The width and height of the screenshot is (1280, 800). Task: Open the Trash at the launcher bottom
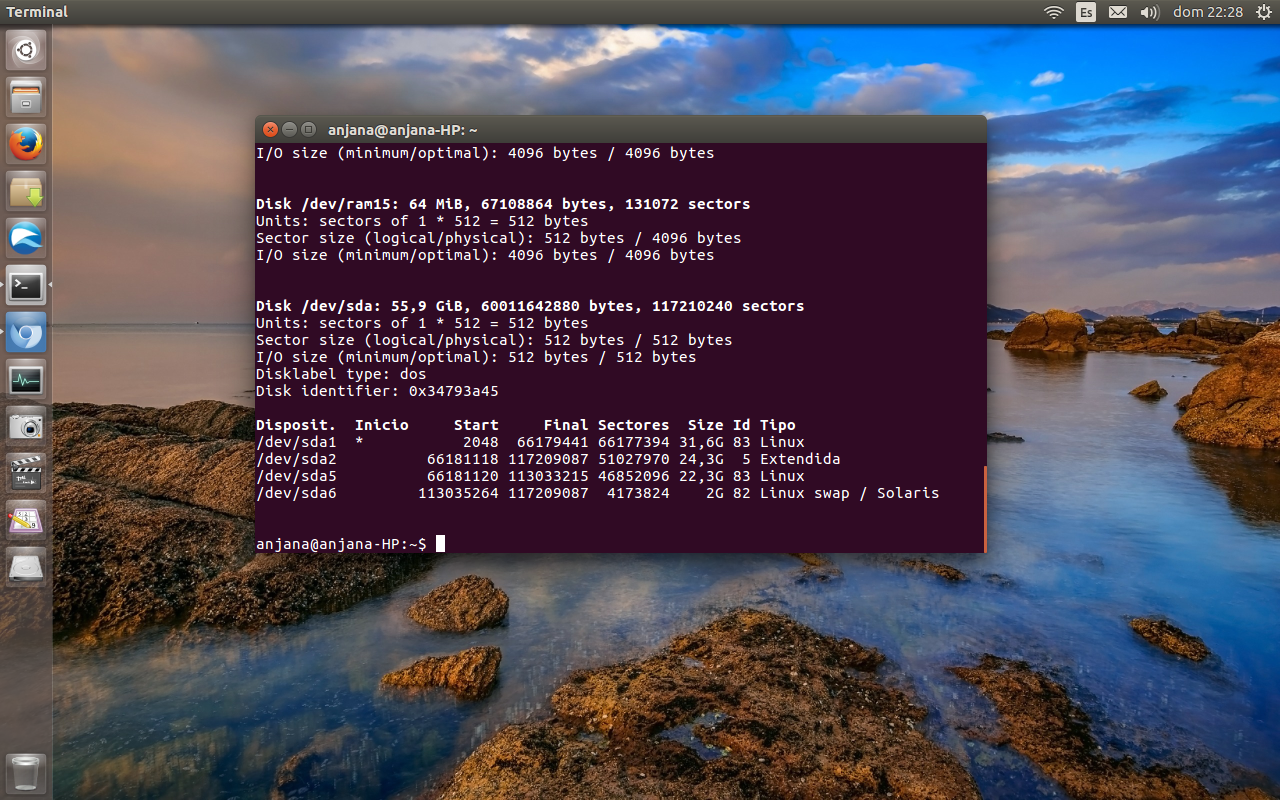click(25, 772)
